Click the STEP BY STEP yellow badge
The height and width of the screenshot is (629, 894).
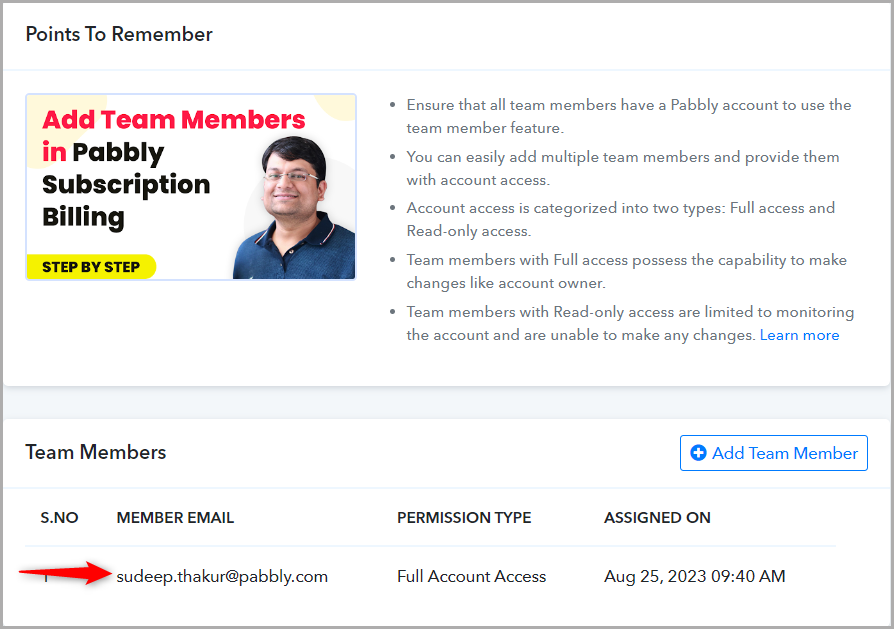pos(91,267)
